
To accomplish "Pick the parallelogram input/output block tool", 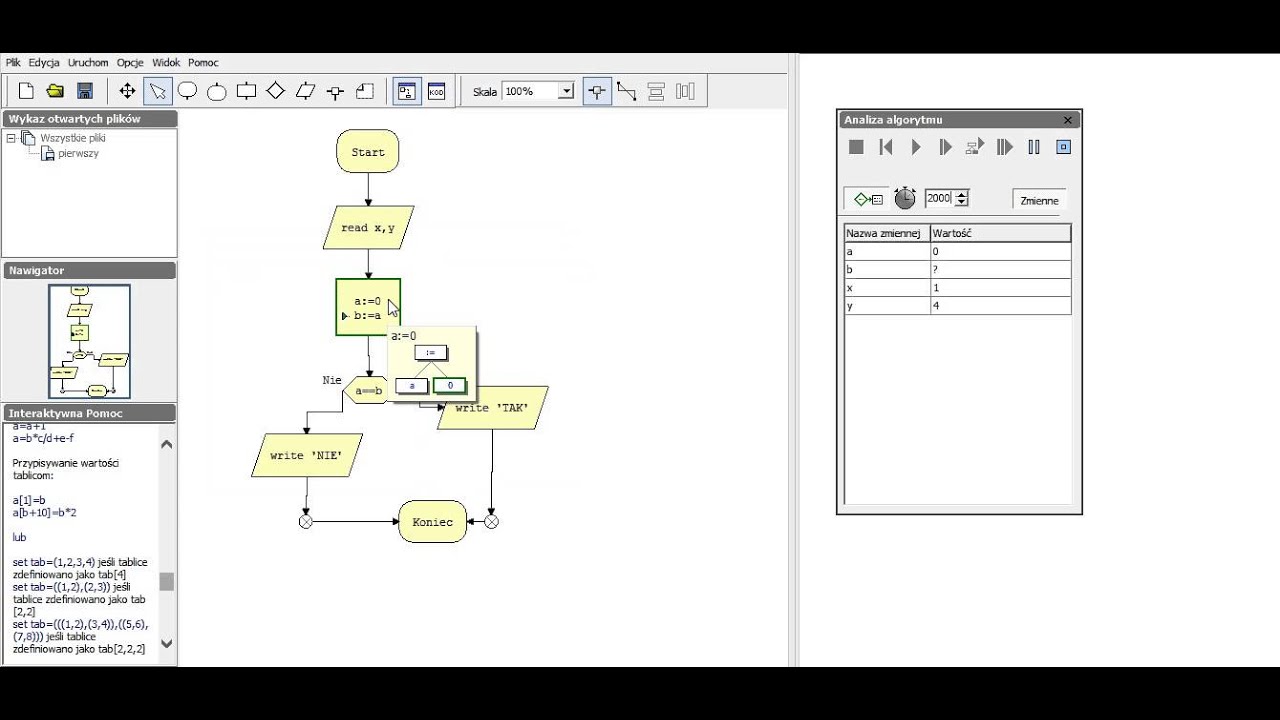I will pos(306,91).
